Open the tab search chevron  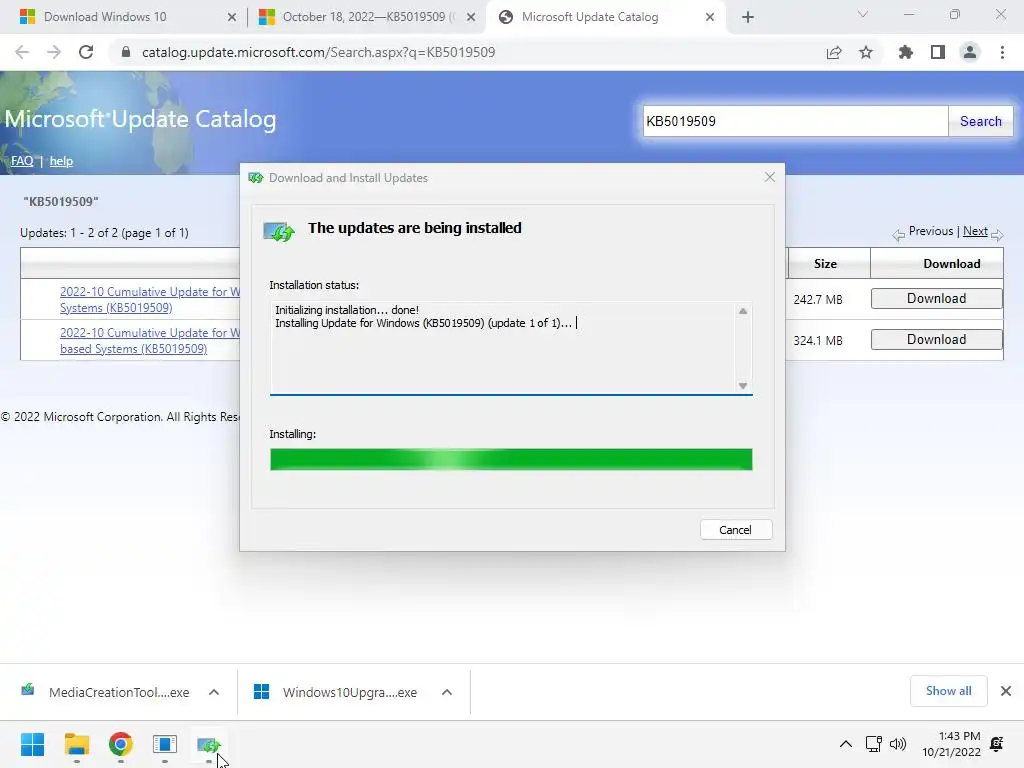tap(863, 14)
